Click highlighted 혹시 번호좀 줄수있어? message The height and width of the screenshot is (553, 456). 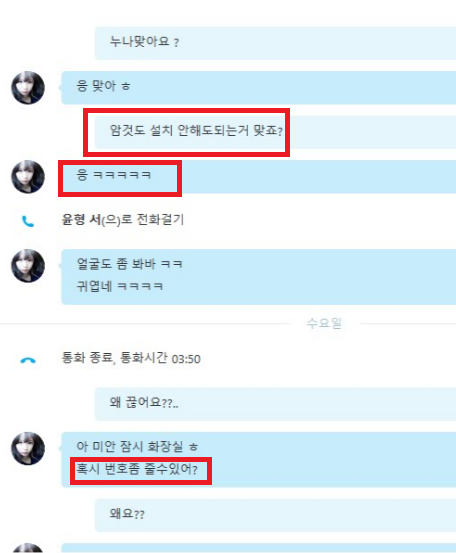click(x=137, y=469)
